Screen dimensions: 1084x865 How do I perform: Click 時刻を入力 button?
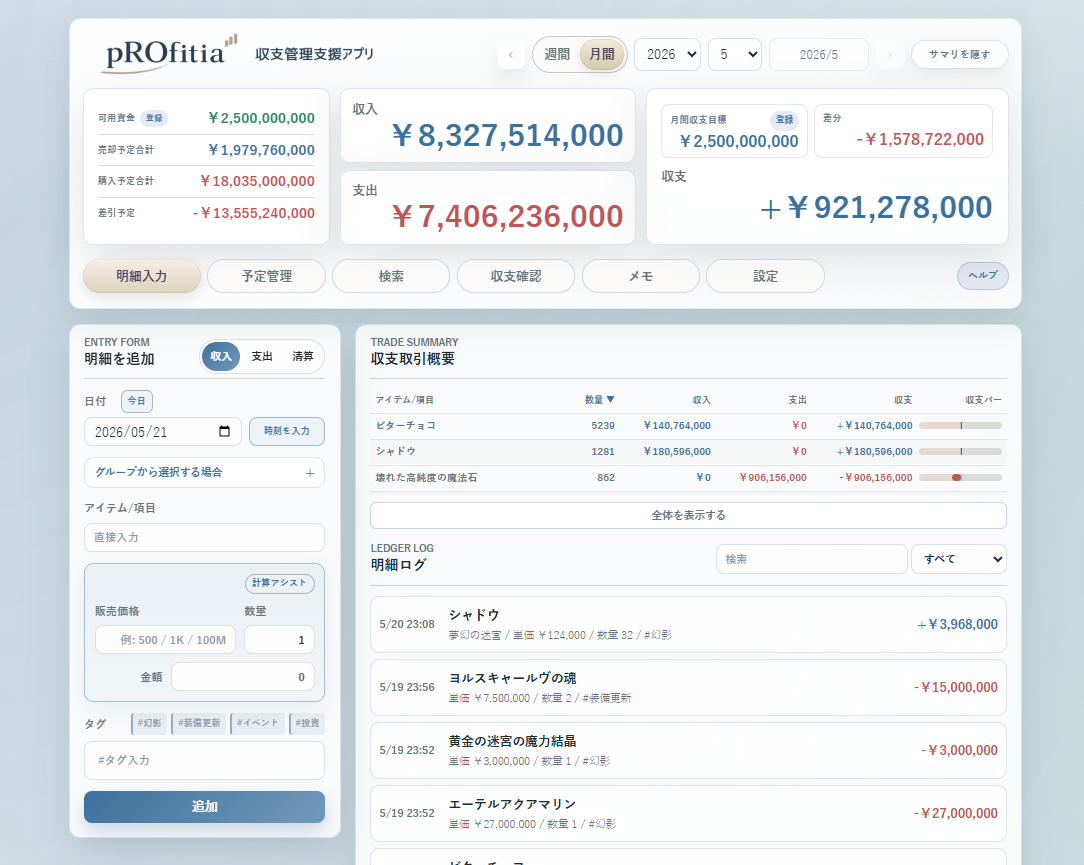(x=286, y=431)
